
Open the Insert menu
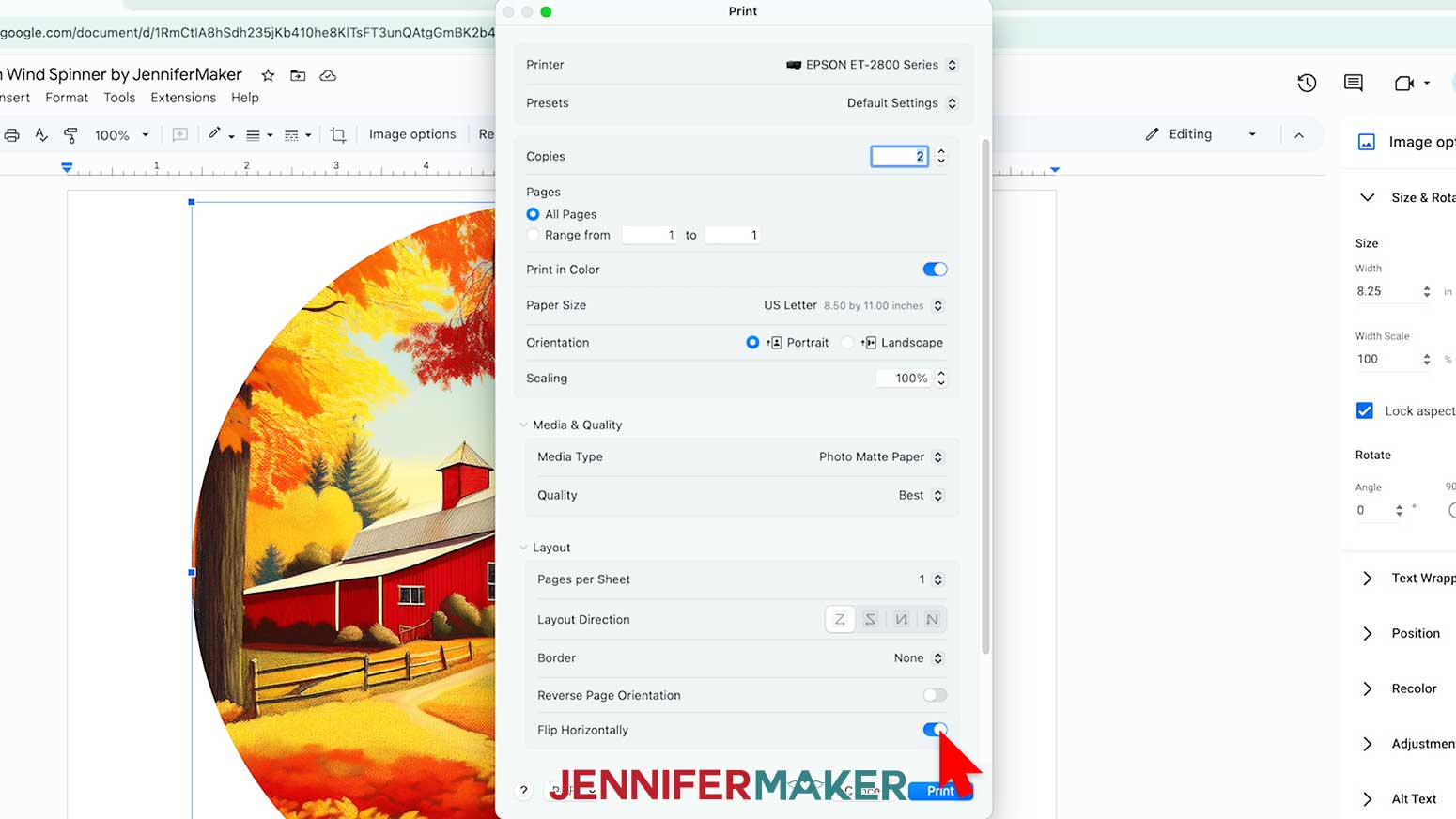[15, 98]
